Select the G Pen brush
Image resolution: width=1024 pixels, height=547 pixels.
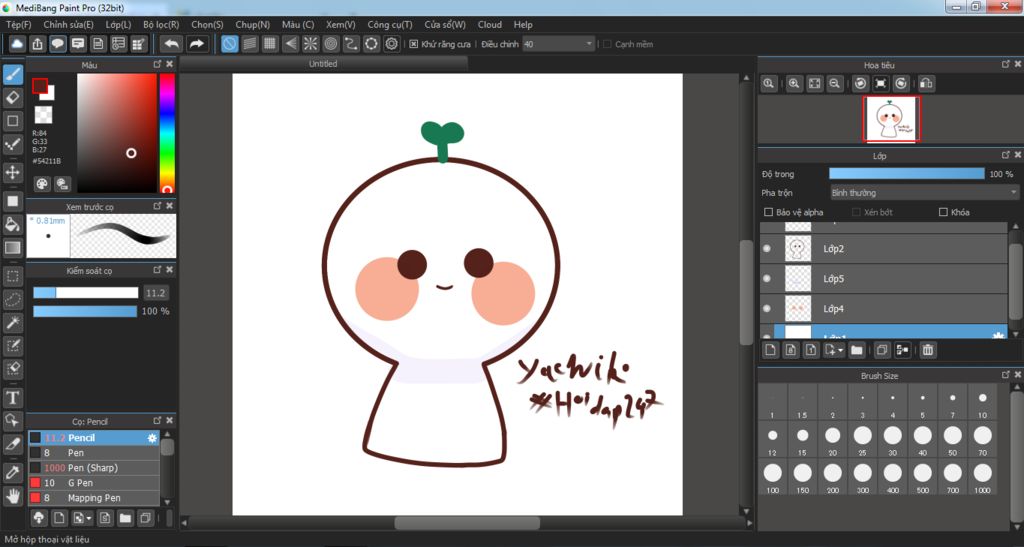click(x=93, y=482)
